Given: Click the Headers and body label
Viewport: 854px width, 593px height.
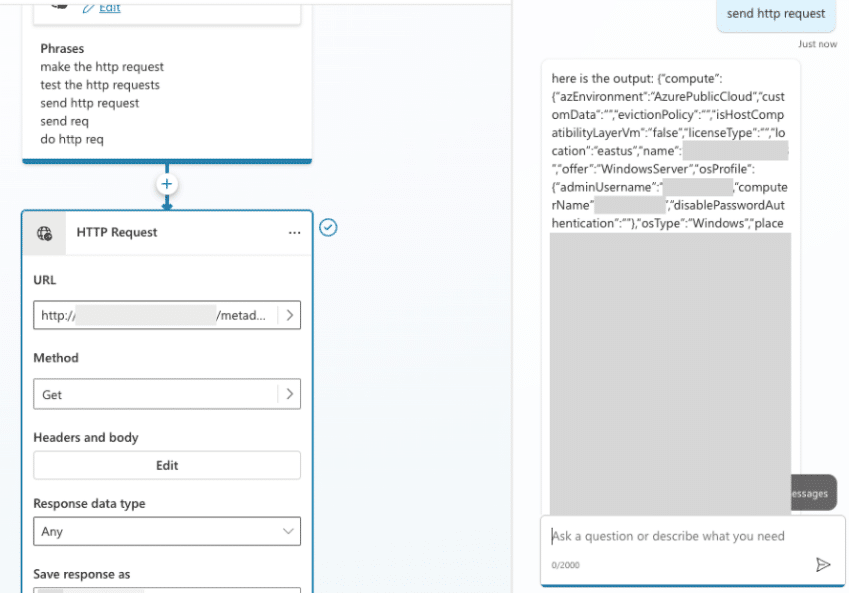Looking at the screenshot, I should click(86, 437).
